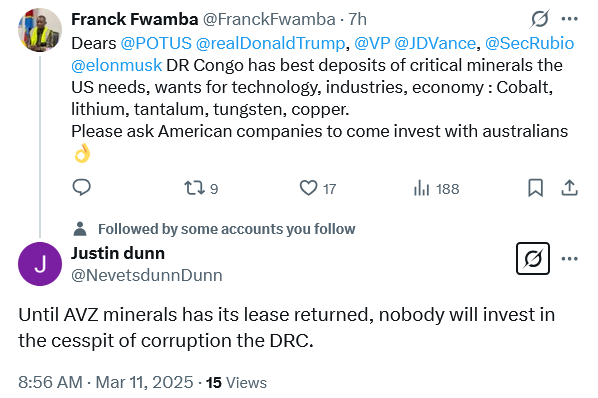Bookmark Franck Fwamba's tweet
Screen dimensions: 598x398
pos(535,188)
